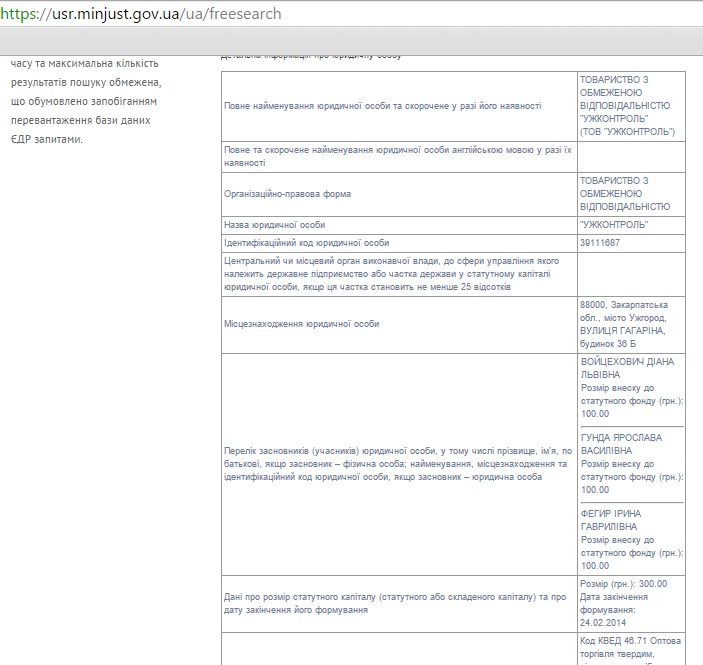Select founder ВОЙЦЕХОВИЧ ДІАНА ЛЬВІВНА
This screenshot has height=665, width=703.
pyautogui.click(x=627, y=368)
